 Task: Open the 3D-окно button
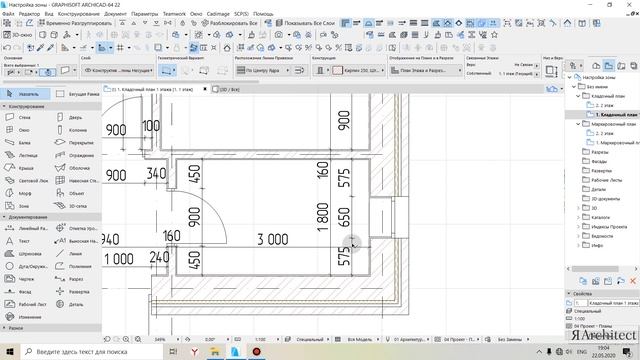tap(18, 35)
